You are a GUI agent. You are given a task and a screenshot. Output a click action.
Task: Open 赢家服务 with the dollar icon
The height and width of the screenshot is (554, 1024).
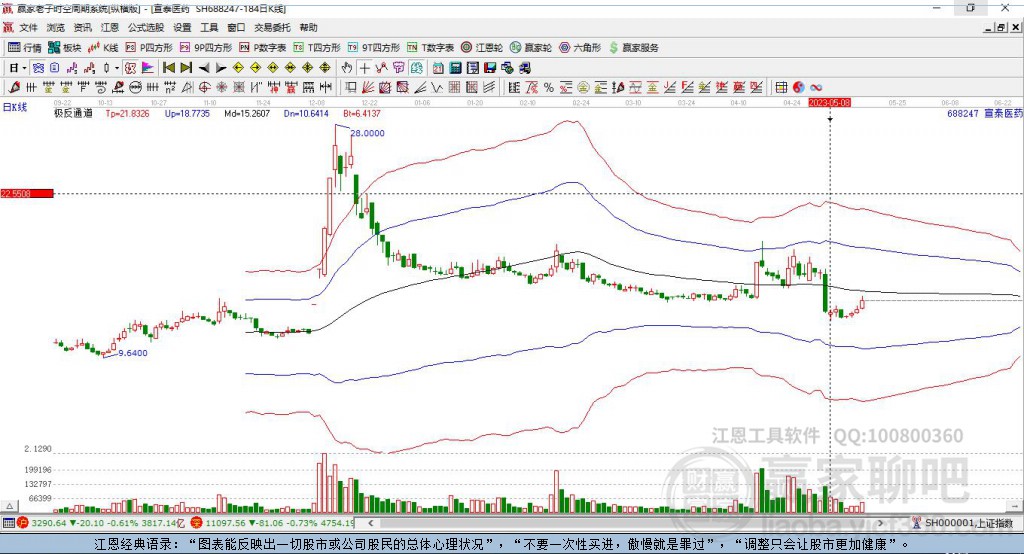pyautogui.click(x=633, y=48)
